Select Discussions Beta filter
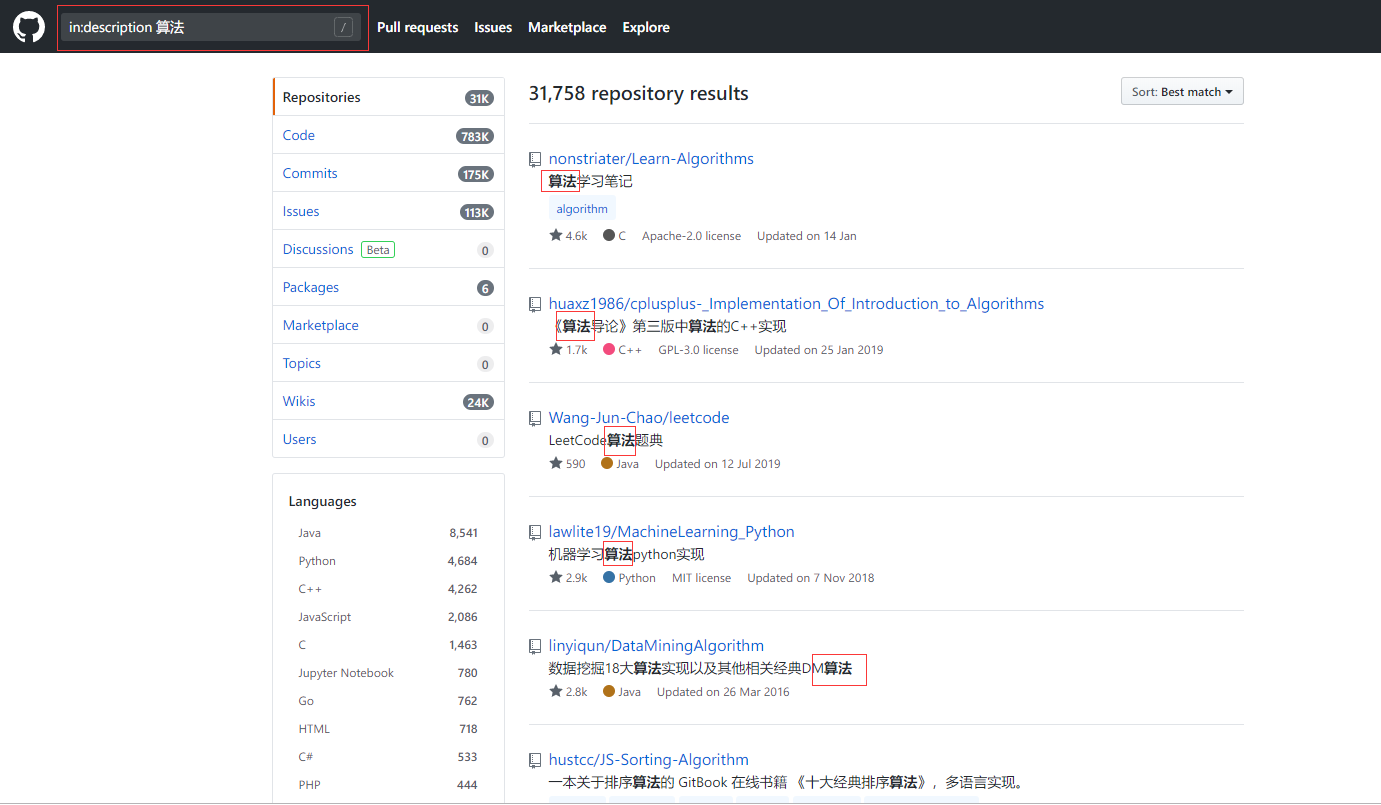 tap(388, 249)
